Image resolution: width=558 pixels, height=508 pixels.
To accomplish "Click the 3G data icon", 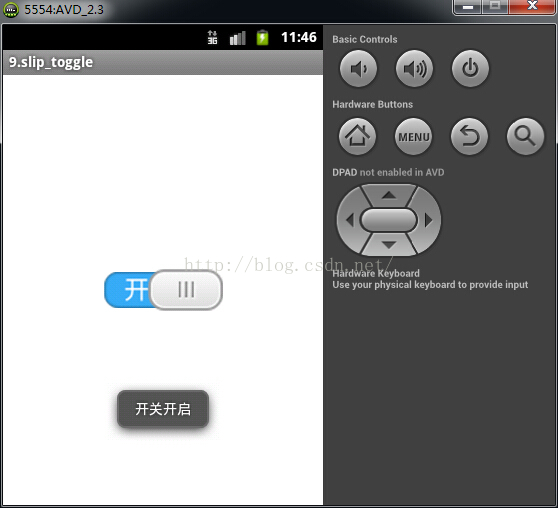I will (212, 37).
